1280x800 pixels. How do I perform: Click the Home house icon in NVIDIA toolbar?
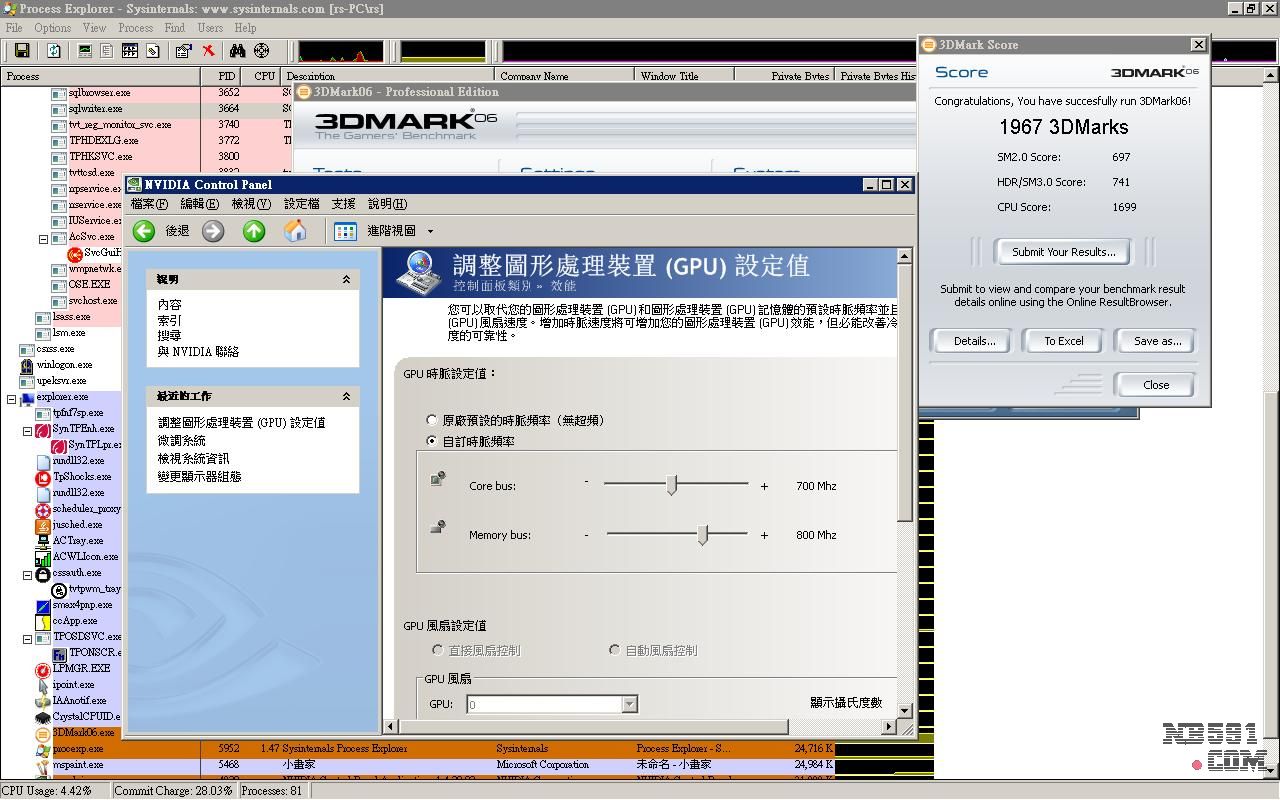pos(295,231)
